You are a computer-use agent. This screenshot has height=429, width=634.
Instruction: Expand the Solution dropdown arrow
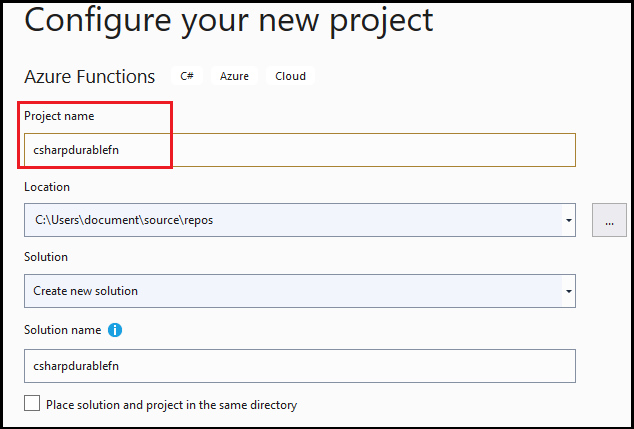pyautogui.click(x=568, y=291)
